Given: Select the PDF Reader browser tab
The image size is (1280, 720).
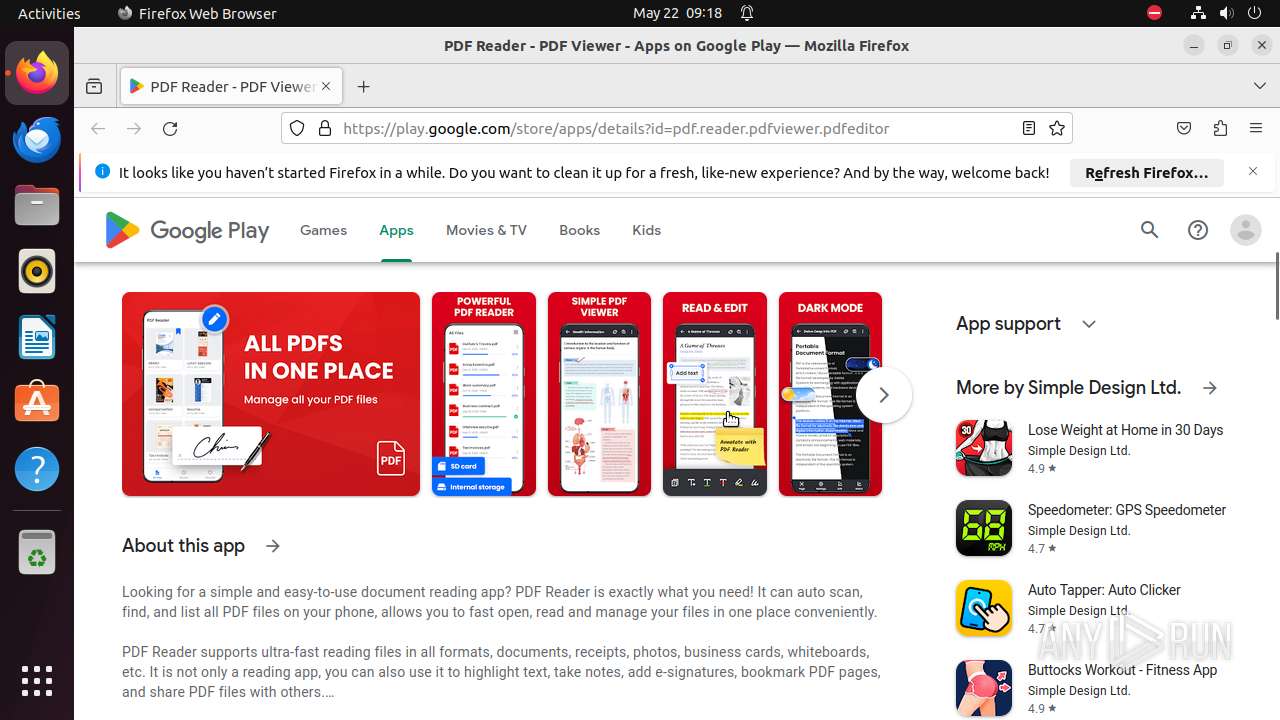Looking at the screenshot, I should (232, 87).
